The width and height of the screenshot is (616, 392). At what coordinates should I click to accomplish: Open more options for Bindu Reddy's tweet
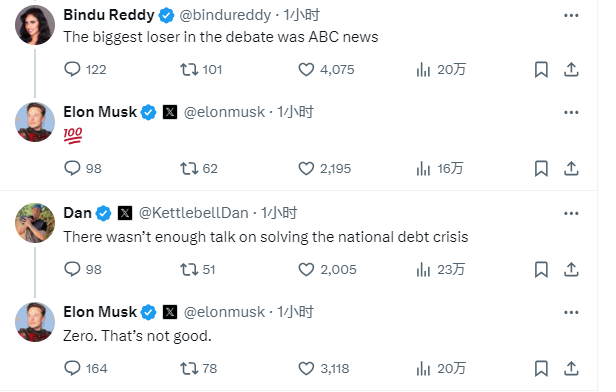tap(571, 15)
